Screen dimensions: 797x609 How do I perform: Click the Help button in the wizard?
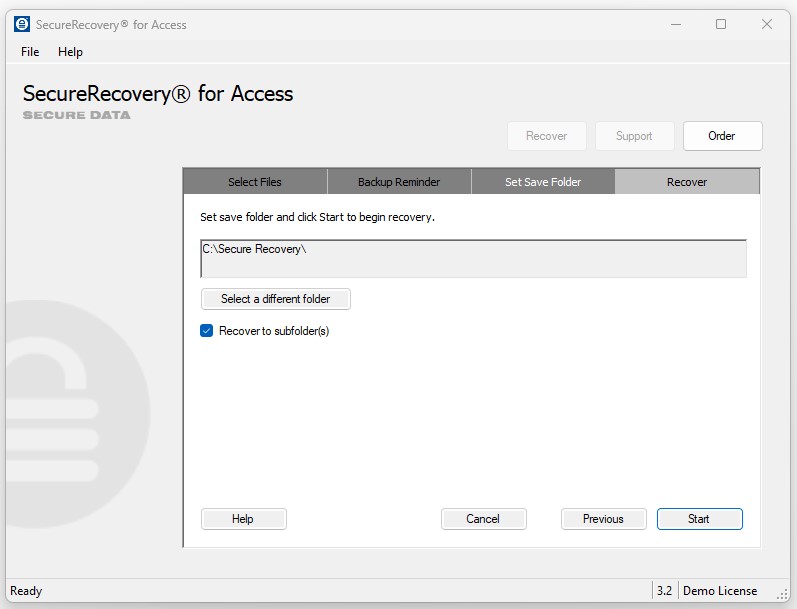point(243,519)
